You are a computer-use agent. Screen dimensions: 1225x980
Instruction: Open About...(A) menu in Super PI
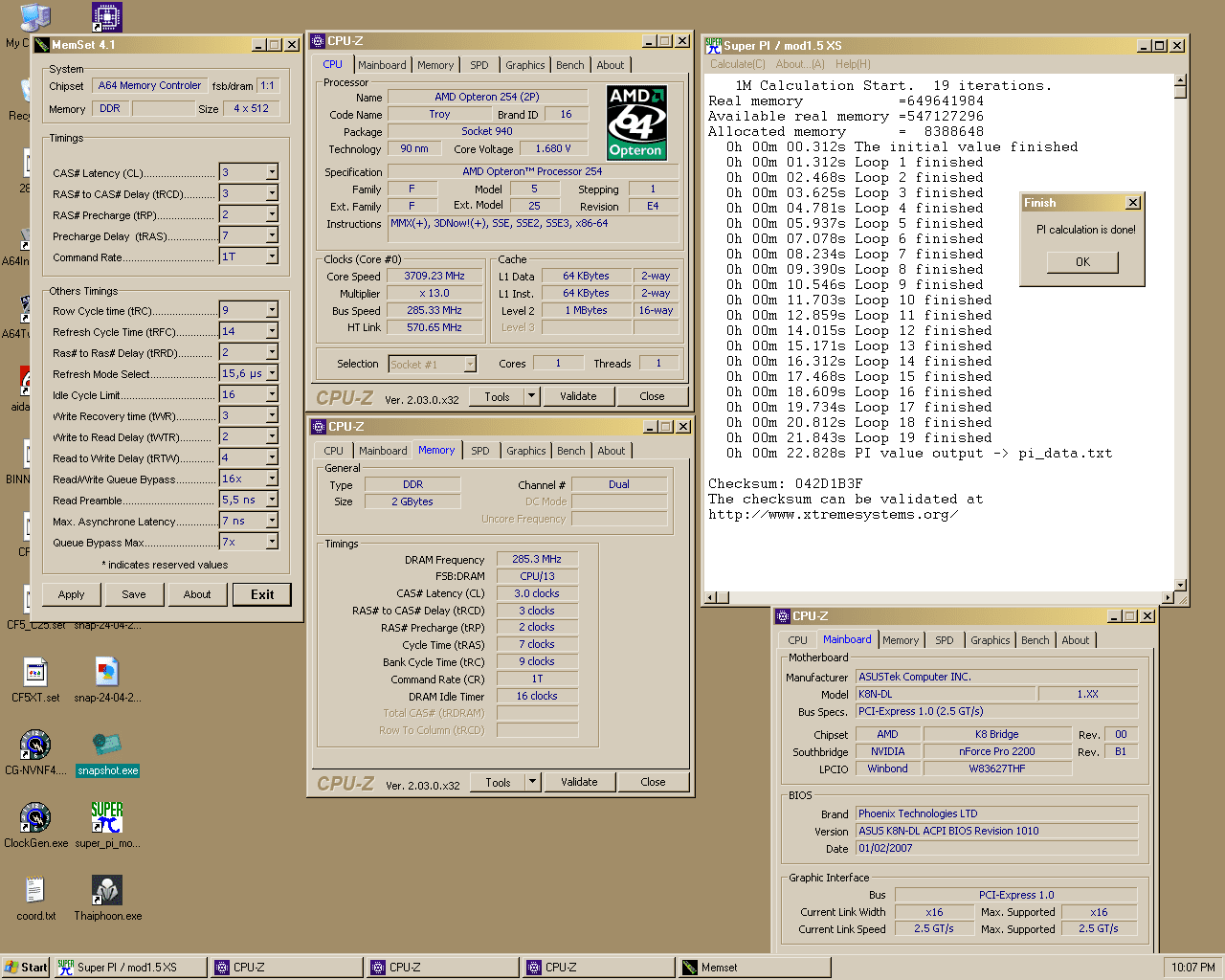coord(800,64)
